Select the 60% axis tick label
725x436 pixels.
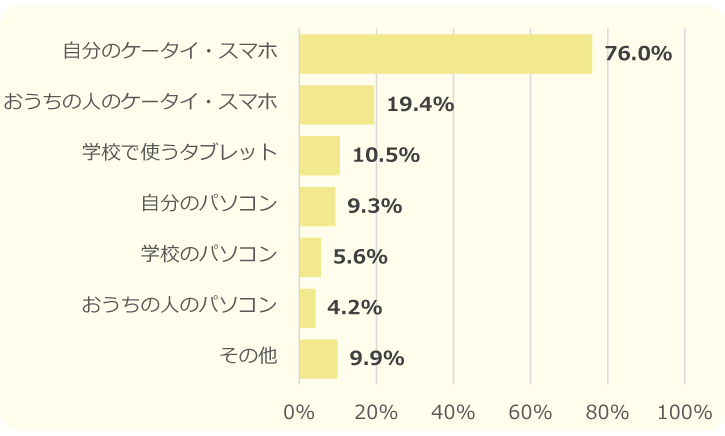pyautogui.click(x=530, y=412)
